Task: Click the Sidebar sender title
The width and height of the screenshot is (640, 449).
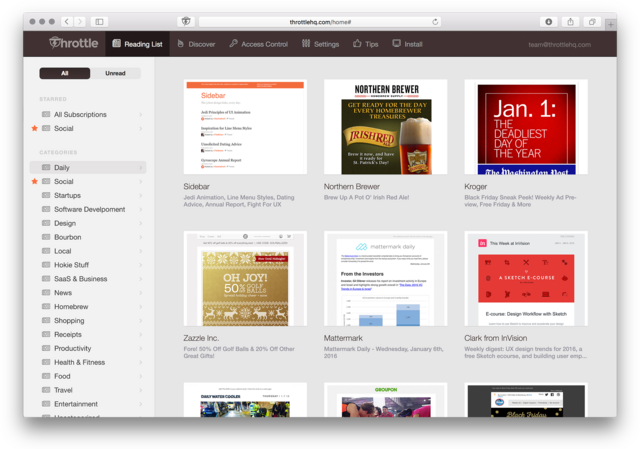Action: (x=196, y=187)
